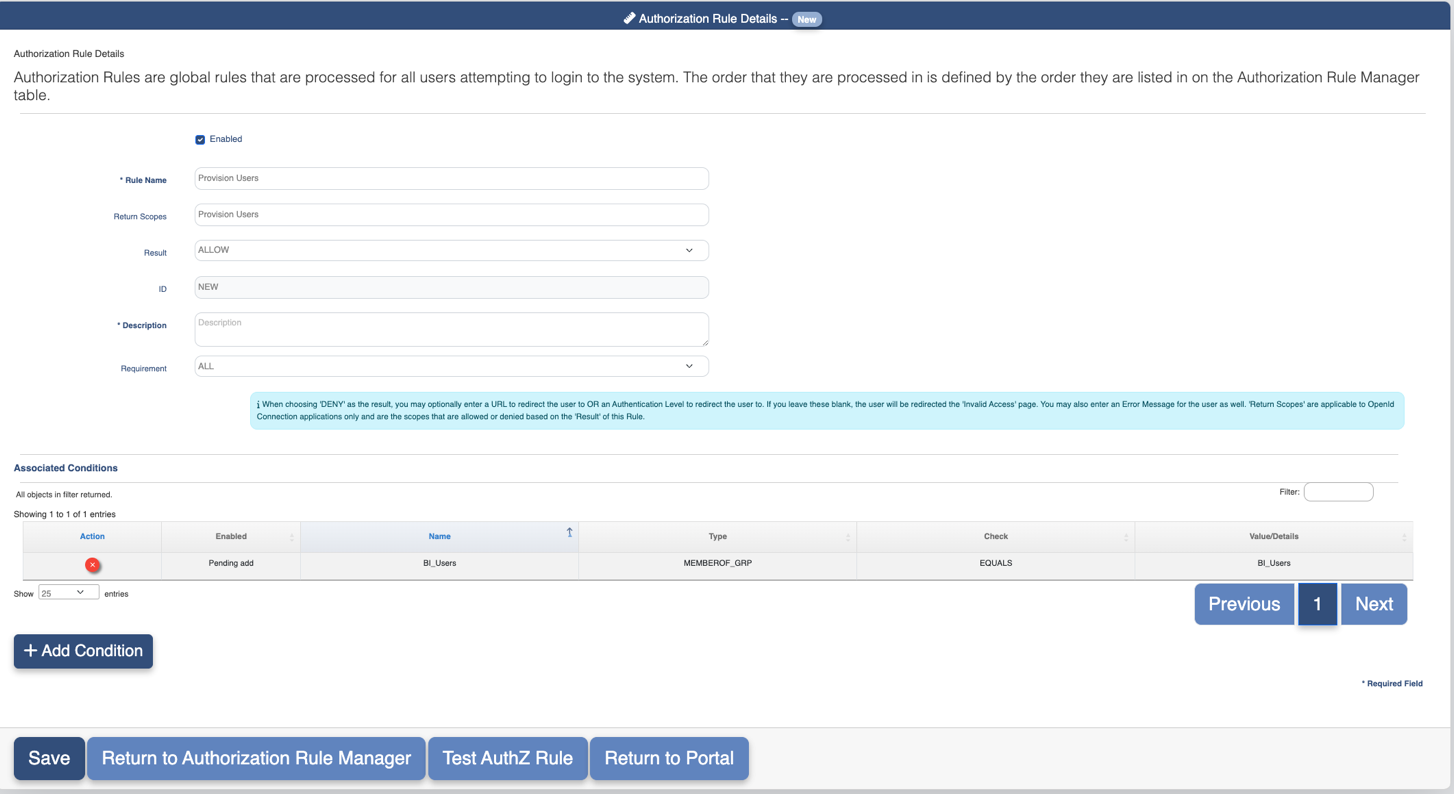Click the Name column sort arrow
1454x794 pixels.
[x=569, y=533]
